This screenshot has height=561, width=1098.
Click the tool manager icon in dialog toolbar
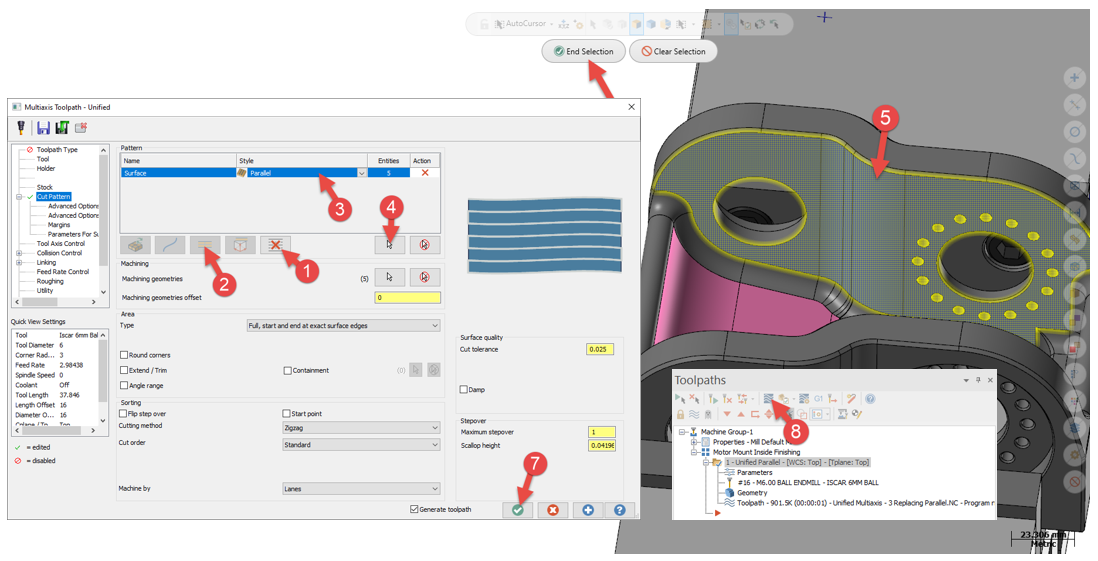21,127
